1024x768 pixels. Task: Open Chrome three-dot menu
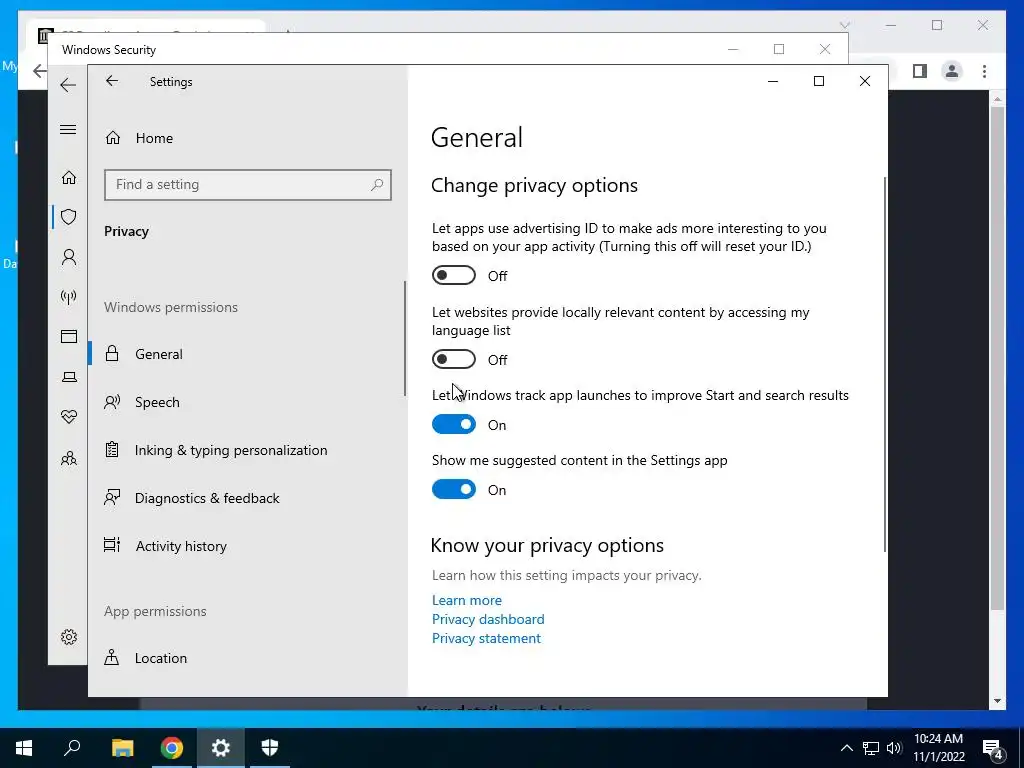coord(984,71)
